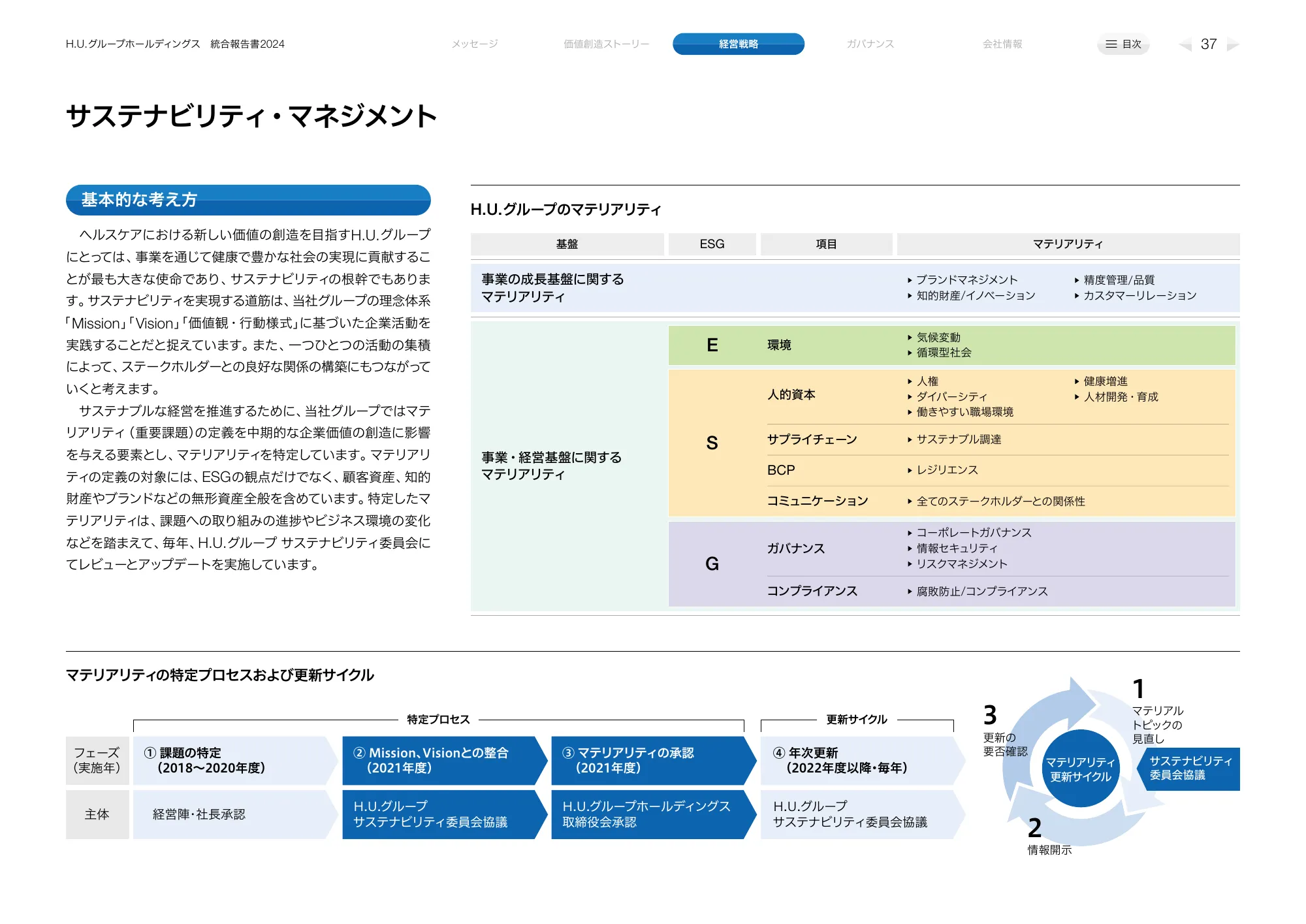Click リスクマネジメント item
Viewport: 1306px width, 924px height.
958,564
